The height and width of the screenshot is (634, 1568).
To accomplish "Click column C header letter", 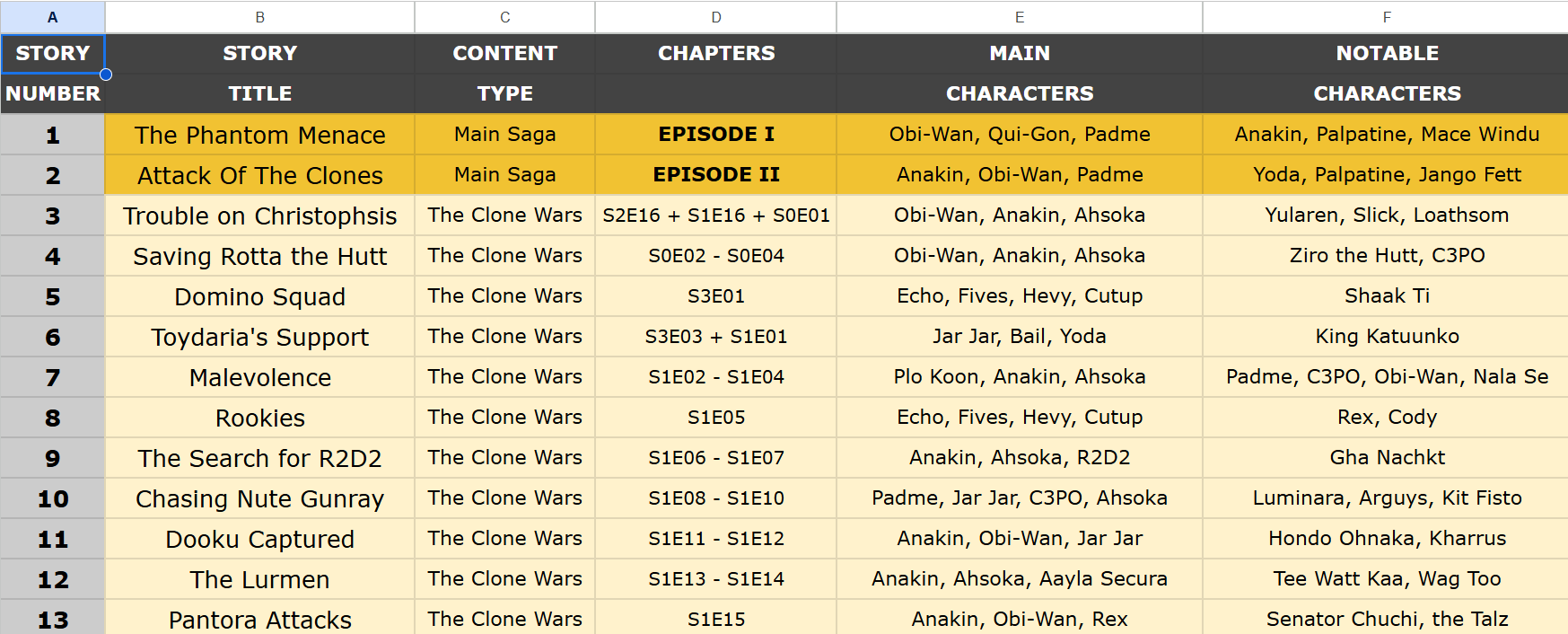I will tap(504, 17).
